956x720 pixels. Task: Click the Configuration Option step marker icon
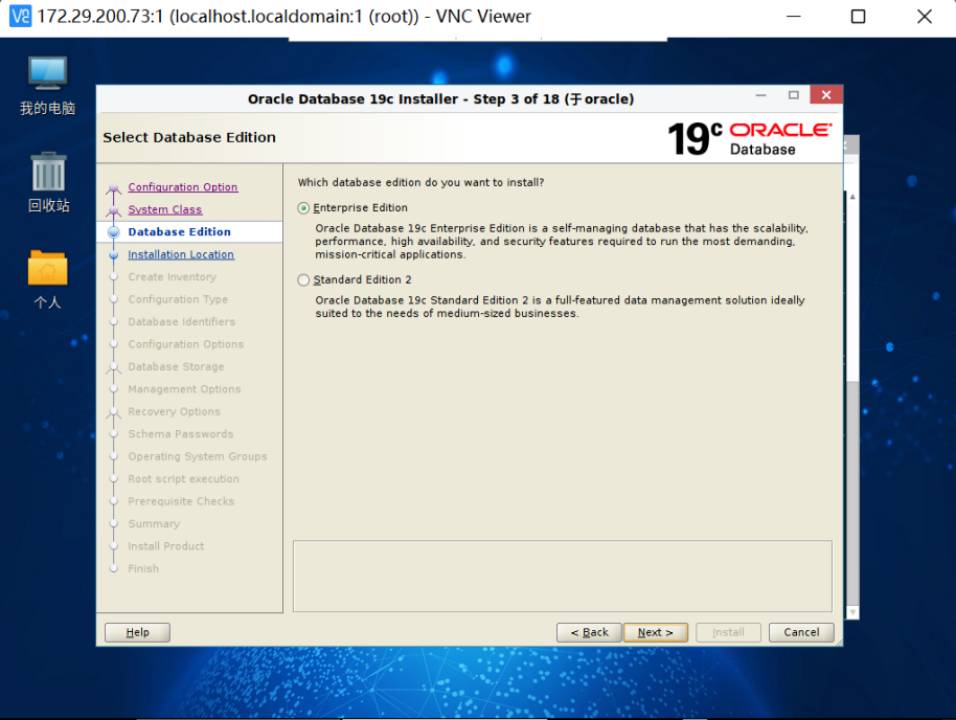114,188
